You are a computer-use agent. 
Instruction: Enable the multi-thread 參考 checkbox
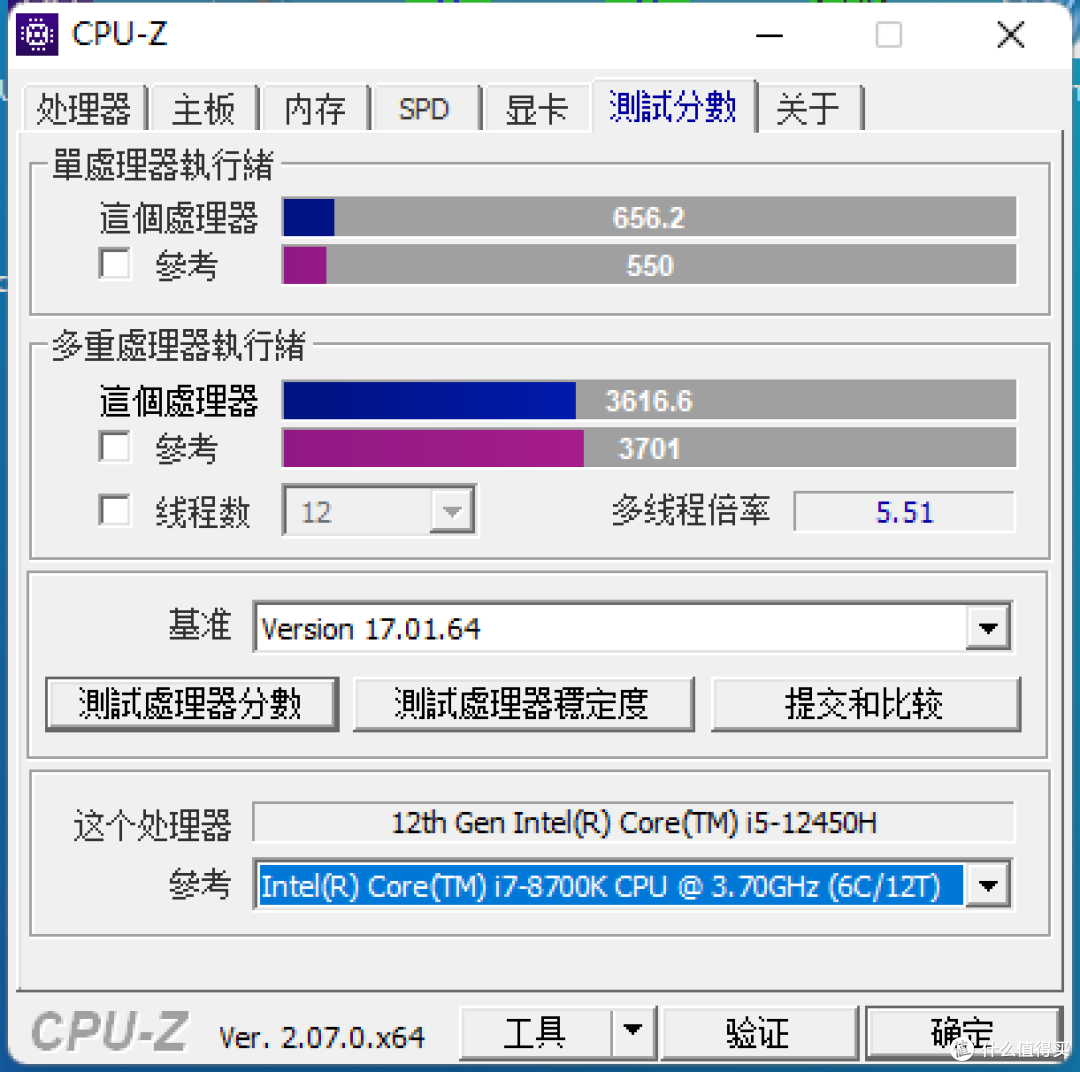[x=114, y=446]
